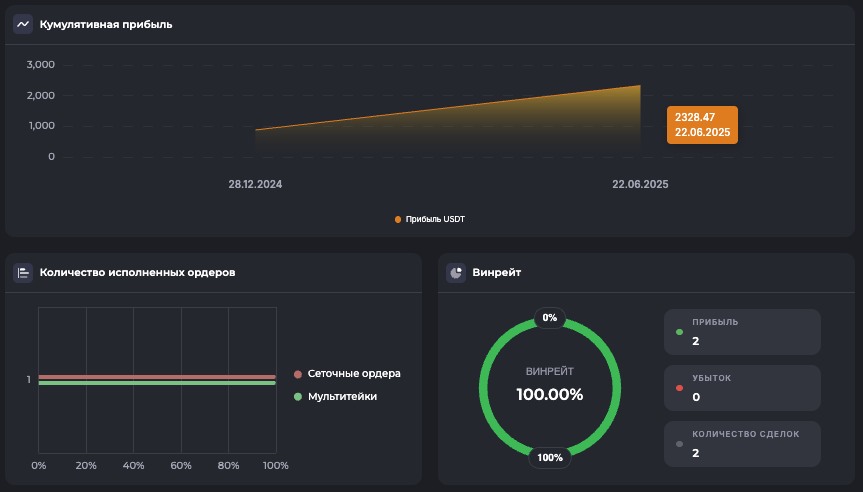
Task: Click the pie chart icon beside Винрейт
Action: [456, 272]
